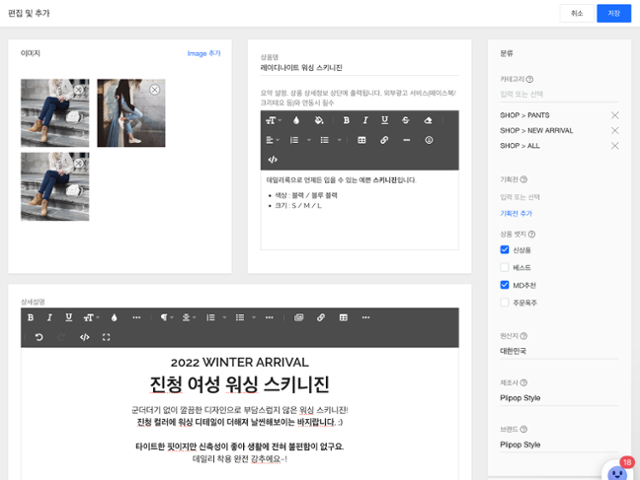
Task: Open text color picker in 상세설명 editor
Action: coord(114,318)
